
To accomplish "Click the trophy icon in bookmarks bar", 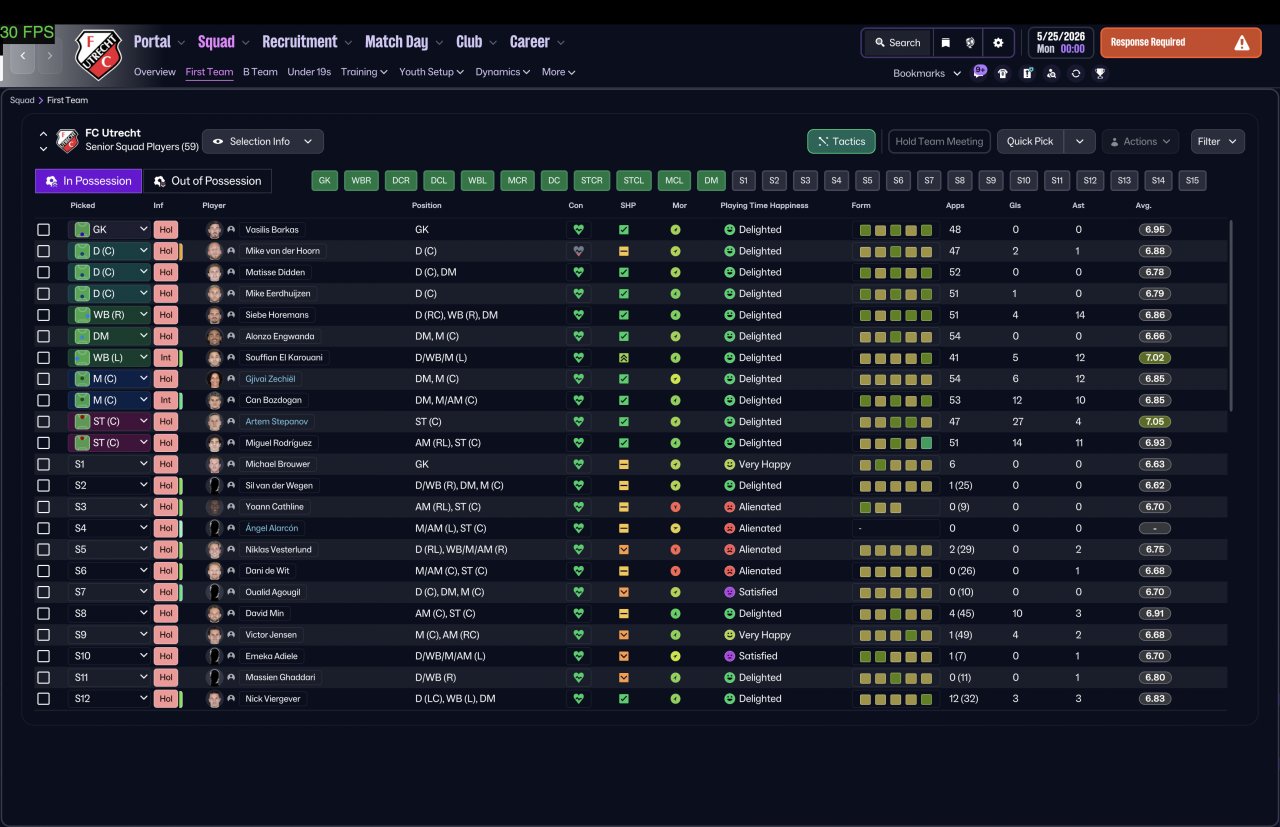I will pyautogui.click(x=1100, y=73).
